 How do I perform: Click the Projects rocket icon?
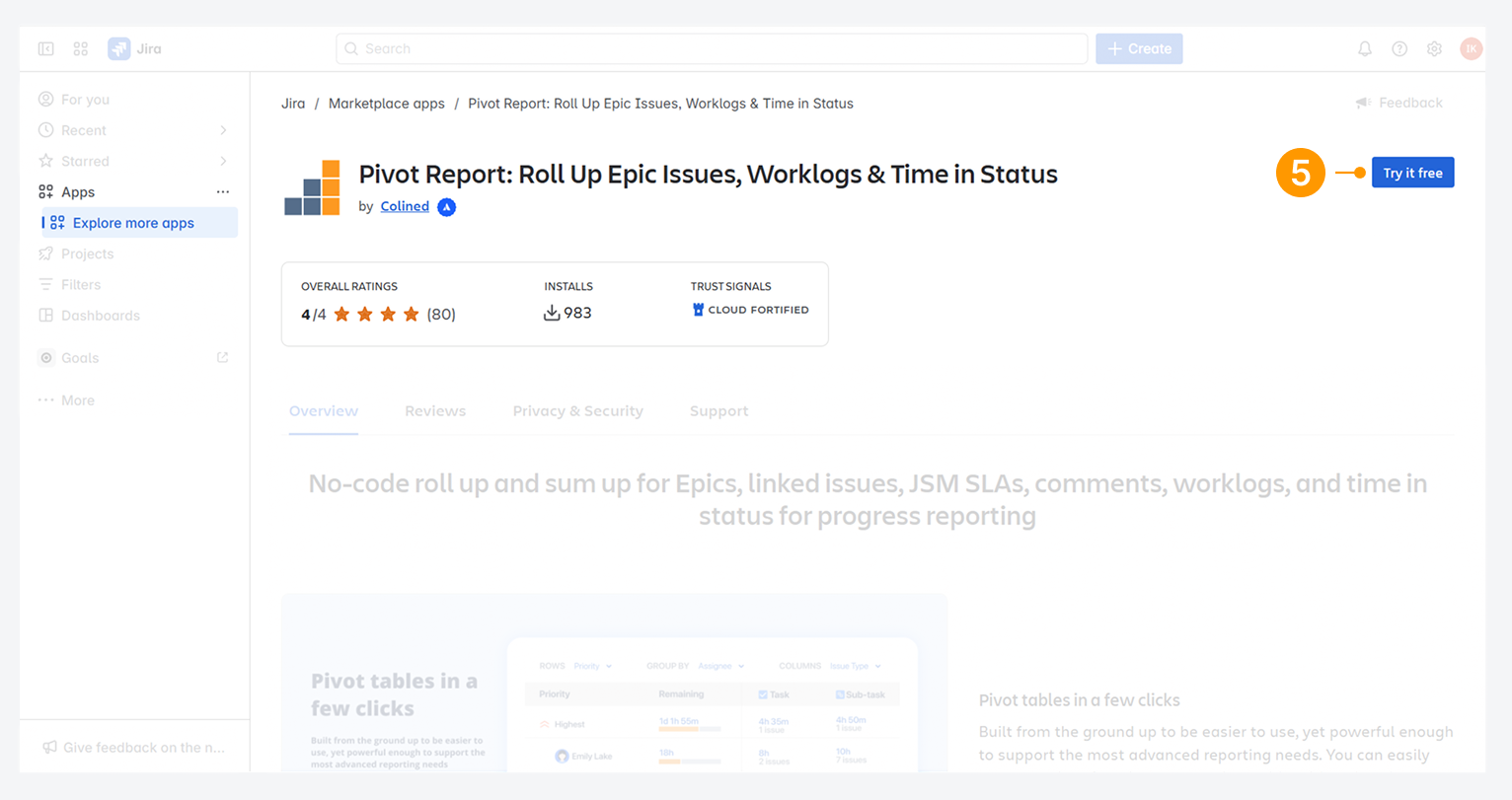coord(45,254)
